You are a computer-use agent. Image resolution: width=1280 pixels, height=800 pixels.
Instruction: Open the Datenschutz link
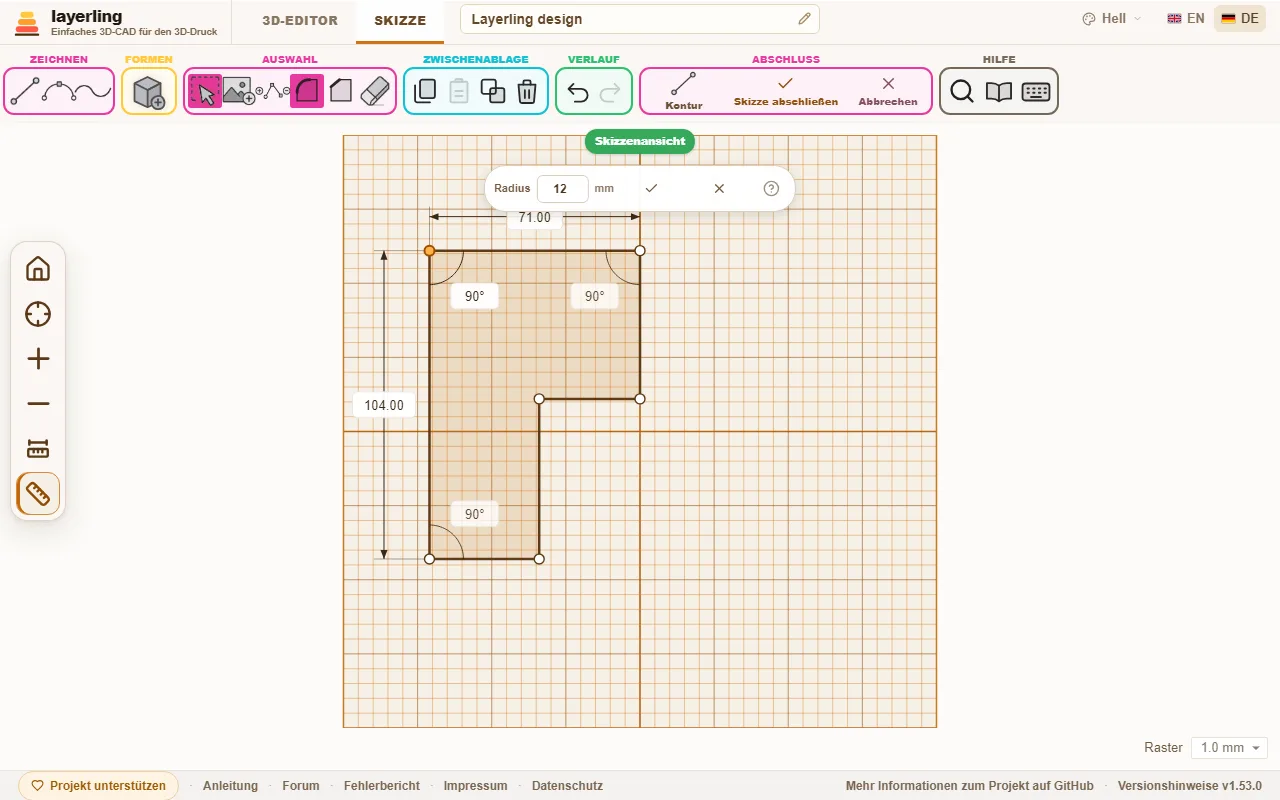[567, 786]
